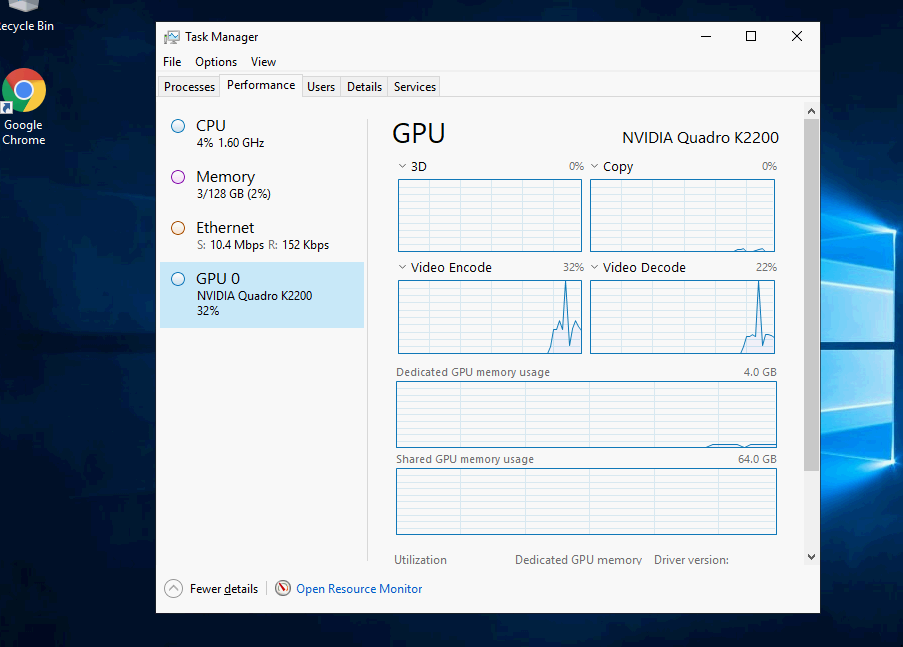Open the Google Chrome desktop shortcut

point(24,107)
